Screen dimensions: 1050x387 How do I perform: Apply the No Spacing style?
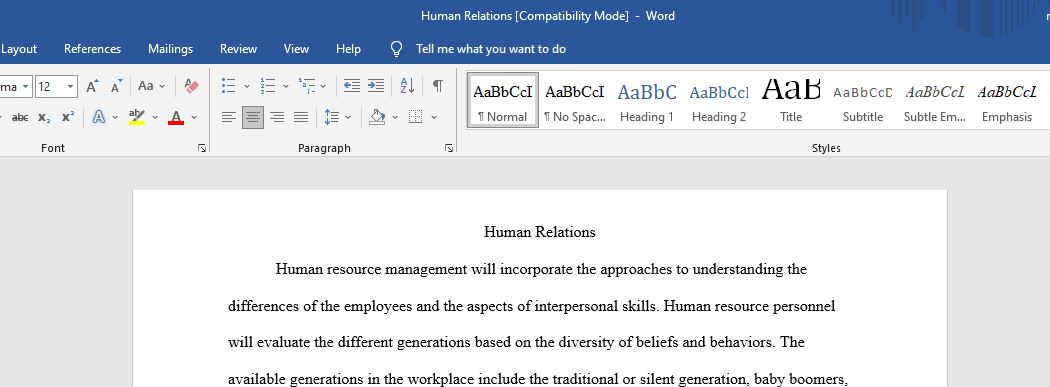tap(575, 100)
